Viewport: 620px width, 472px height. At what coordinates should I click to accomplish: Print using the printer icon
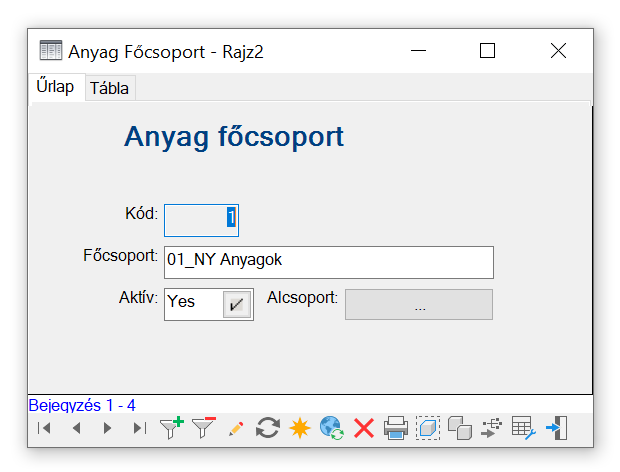pos(396,428)
